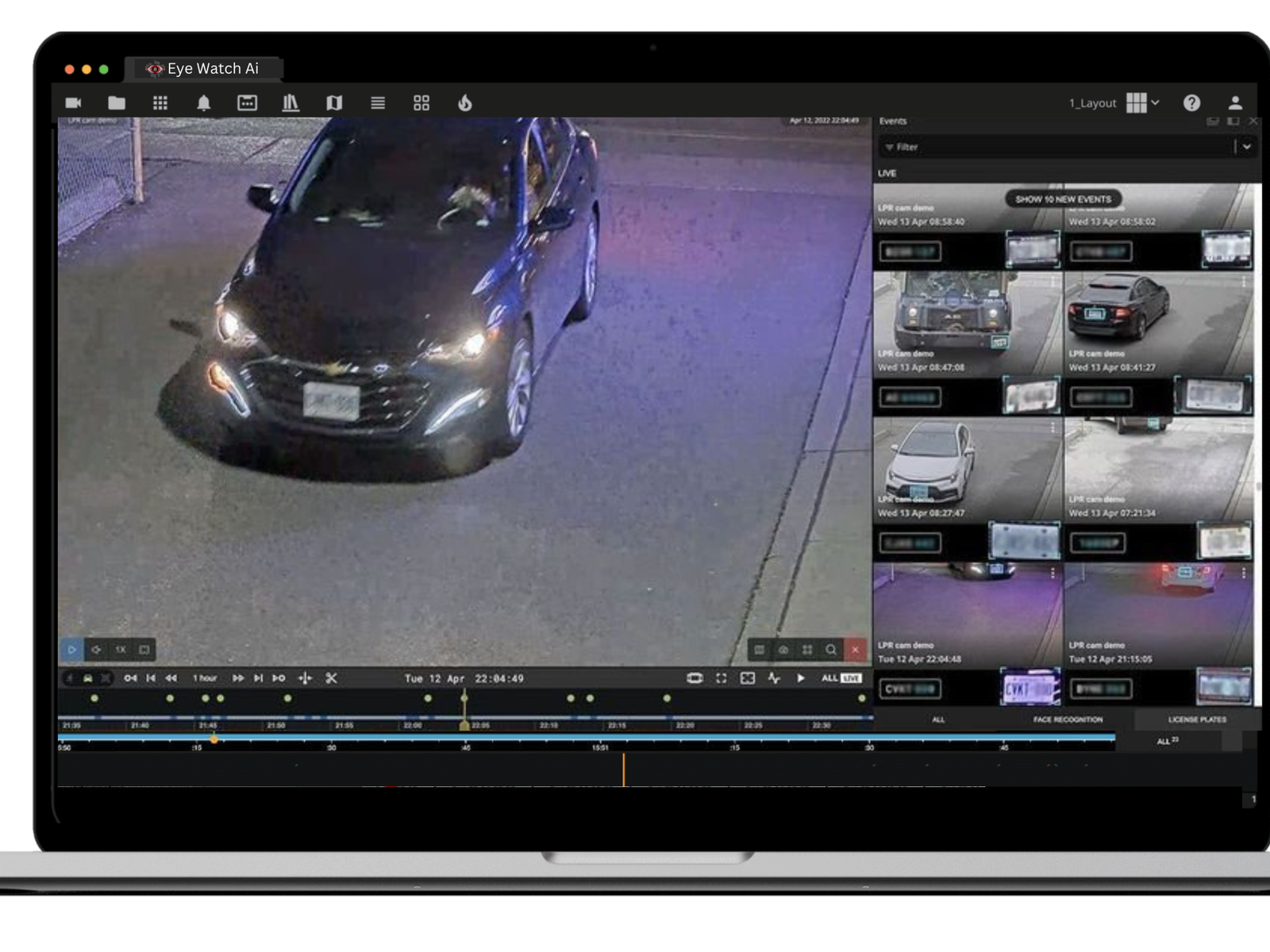This screenshot has height=952, width=1270.
Task: Toggle the audio speaker on video overlay
Action: pos(96,650)
